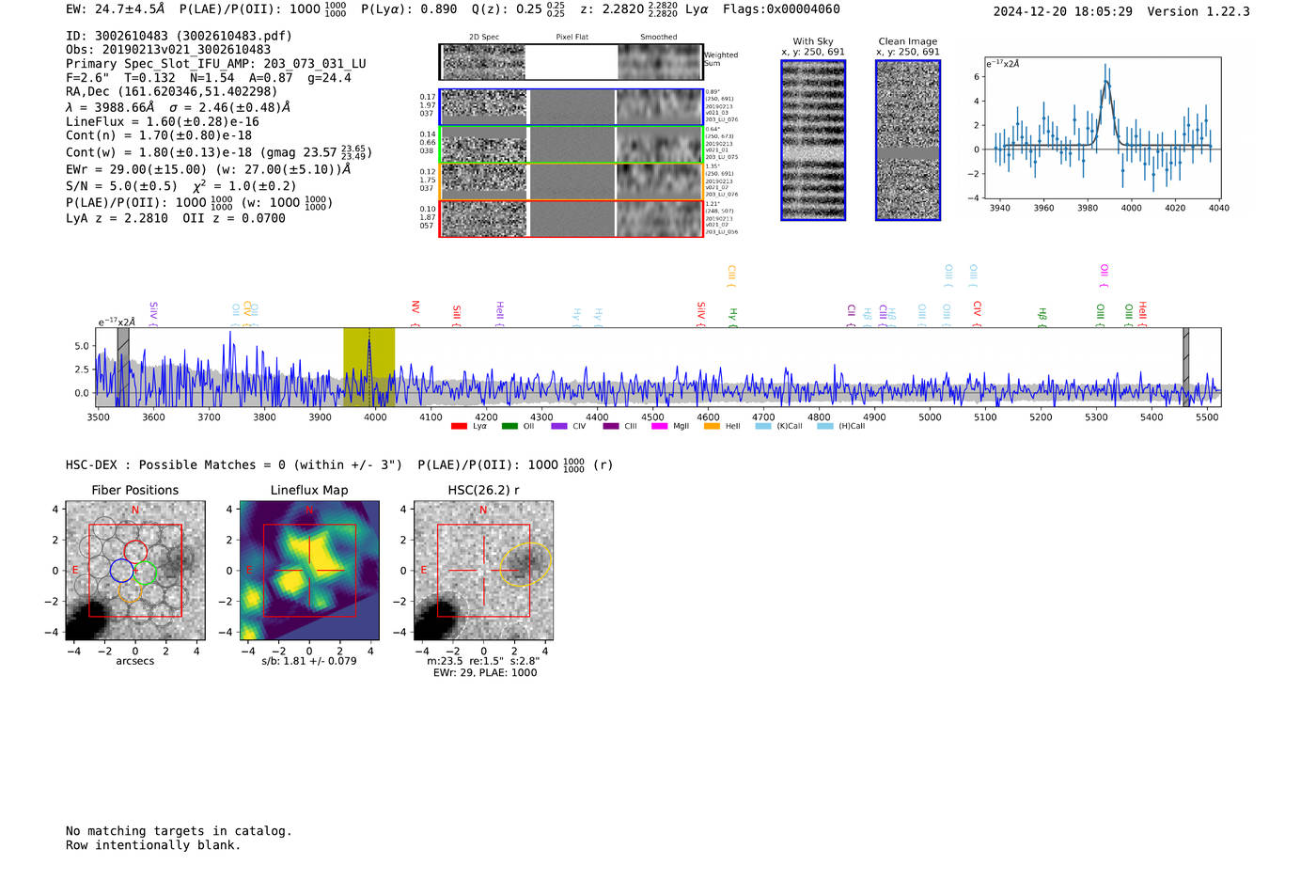Select the HSC(26.2) r image panel
This screenshot has width=1316, height=896.
(483, 571)
